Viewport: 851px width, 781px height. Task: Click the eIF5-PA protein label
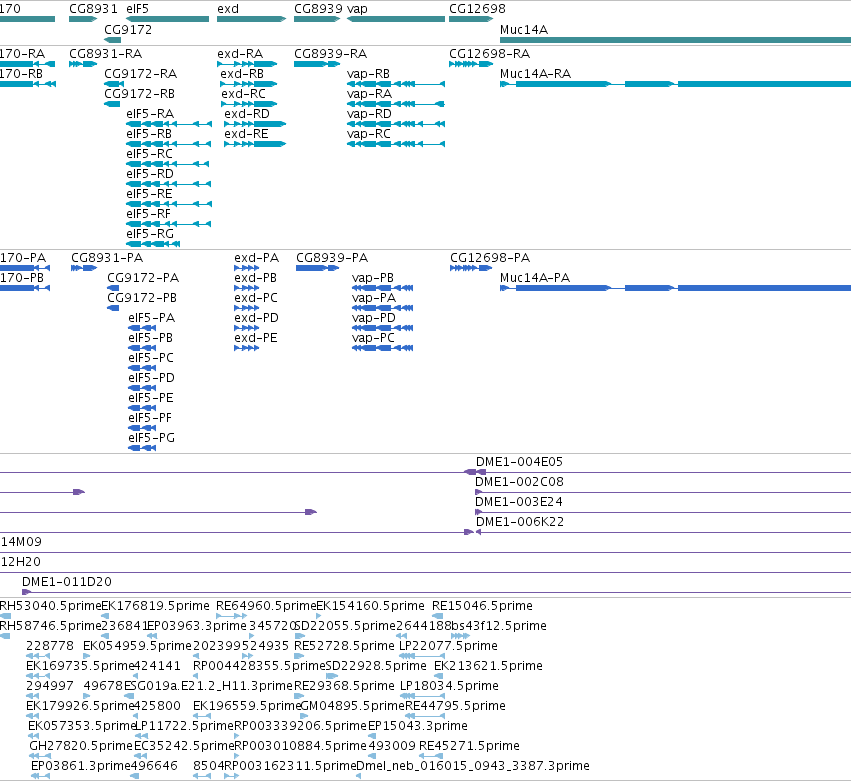tap(151, 318)
